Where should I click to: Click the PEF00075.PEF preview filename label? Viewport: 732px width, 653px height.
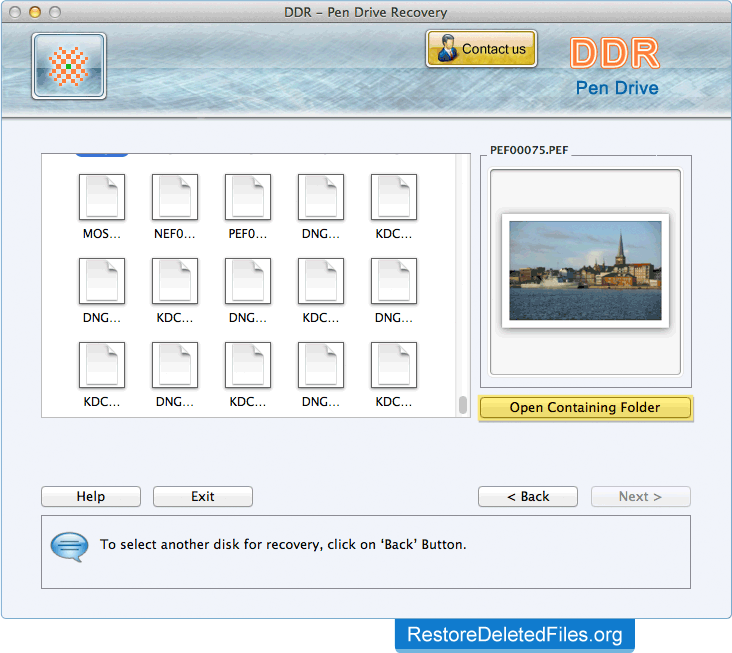point(529,150)
